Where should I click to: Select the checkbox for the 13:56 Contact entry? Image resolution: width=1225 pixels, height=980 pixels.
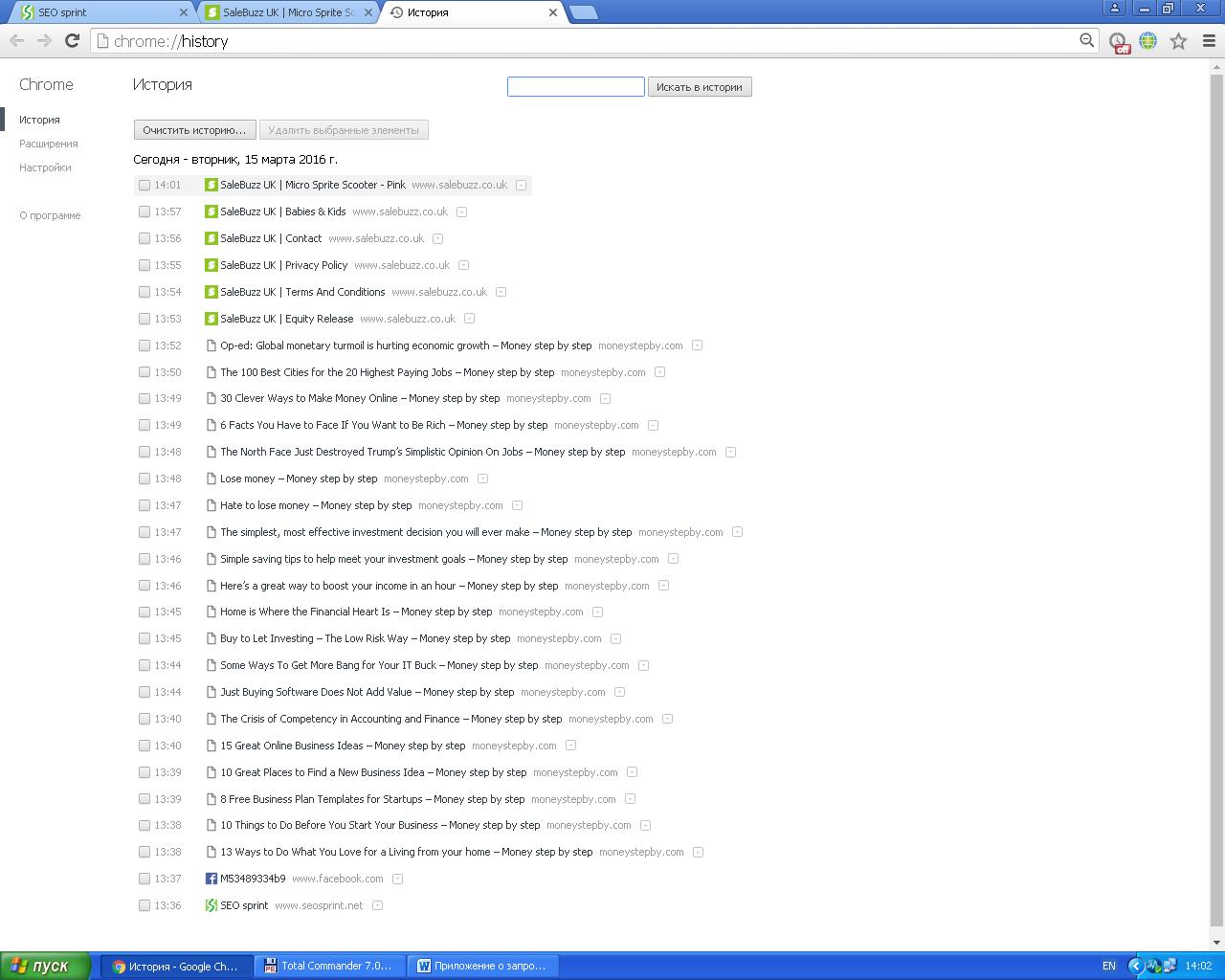145,238
